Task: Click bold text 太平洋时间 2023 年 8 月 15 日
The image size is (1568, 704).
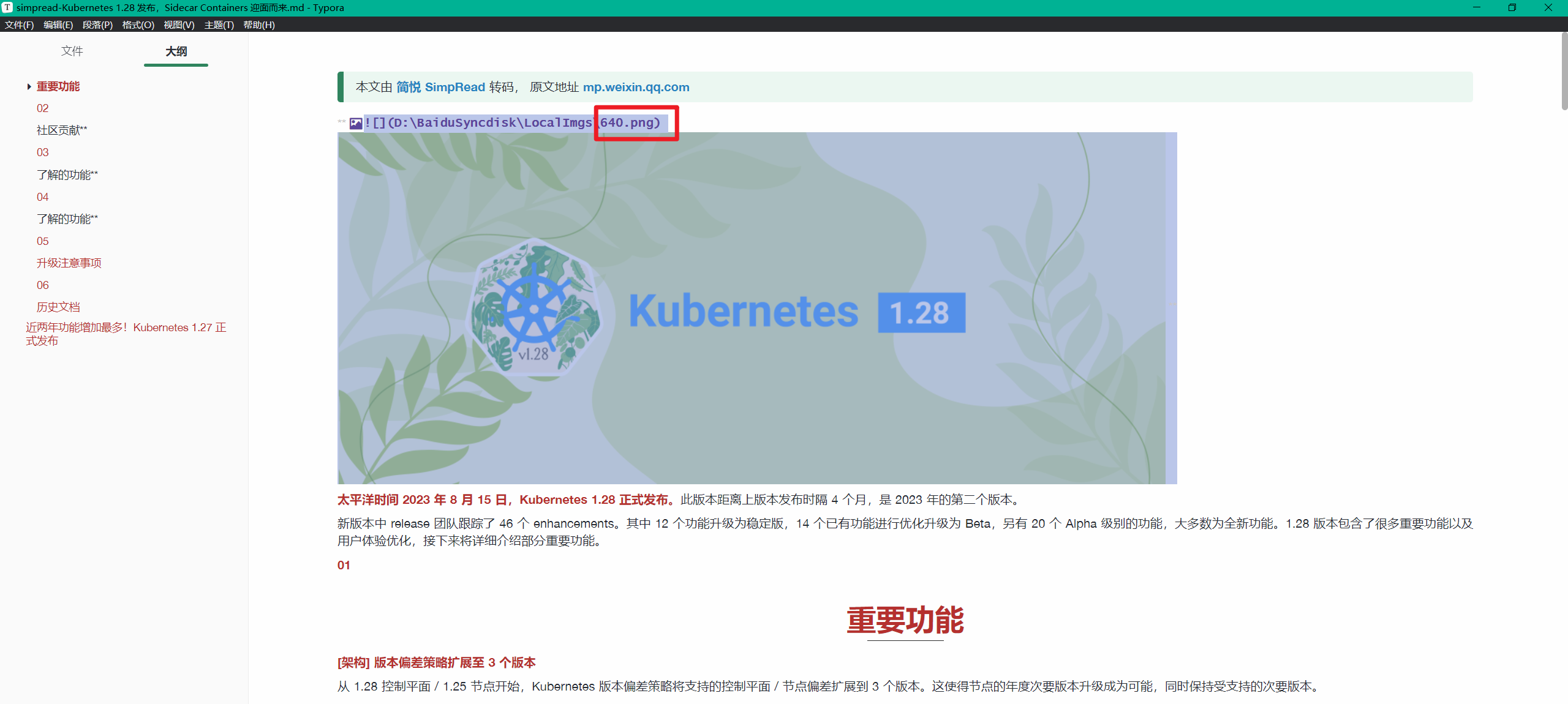Action: (x=422, y=500)
